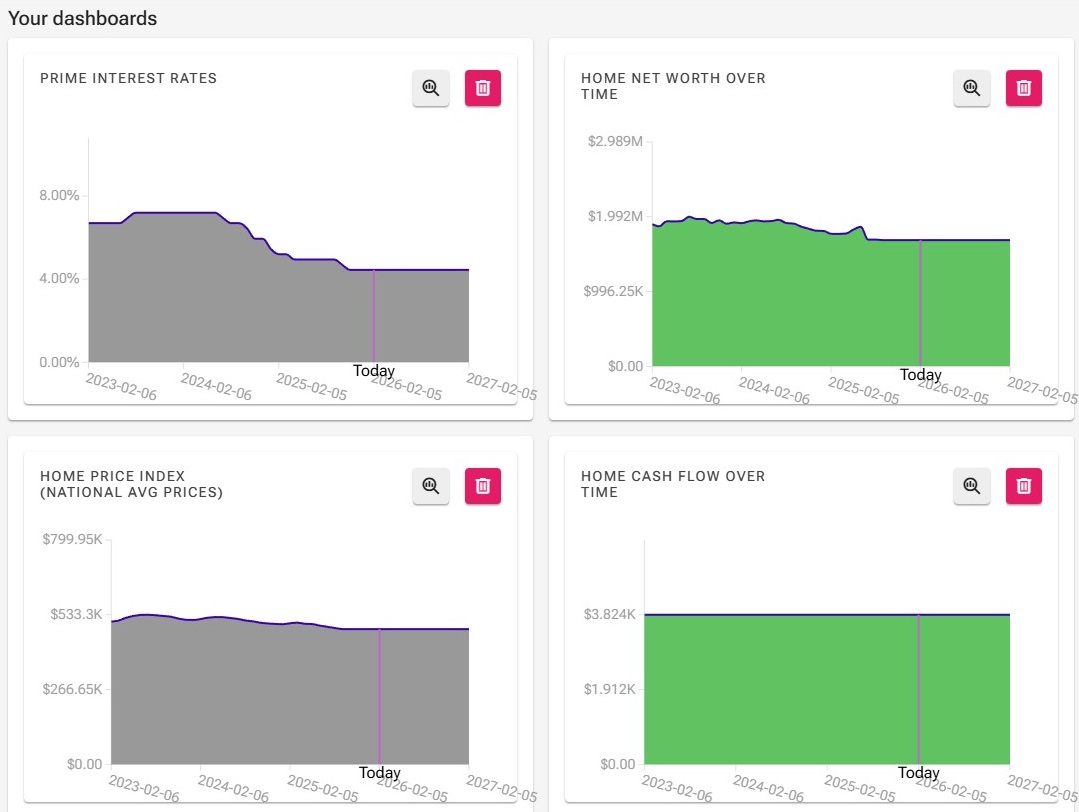
Task: Delete the Home Net Worth Over Time dashboard
Action: point(1024,88)
